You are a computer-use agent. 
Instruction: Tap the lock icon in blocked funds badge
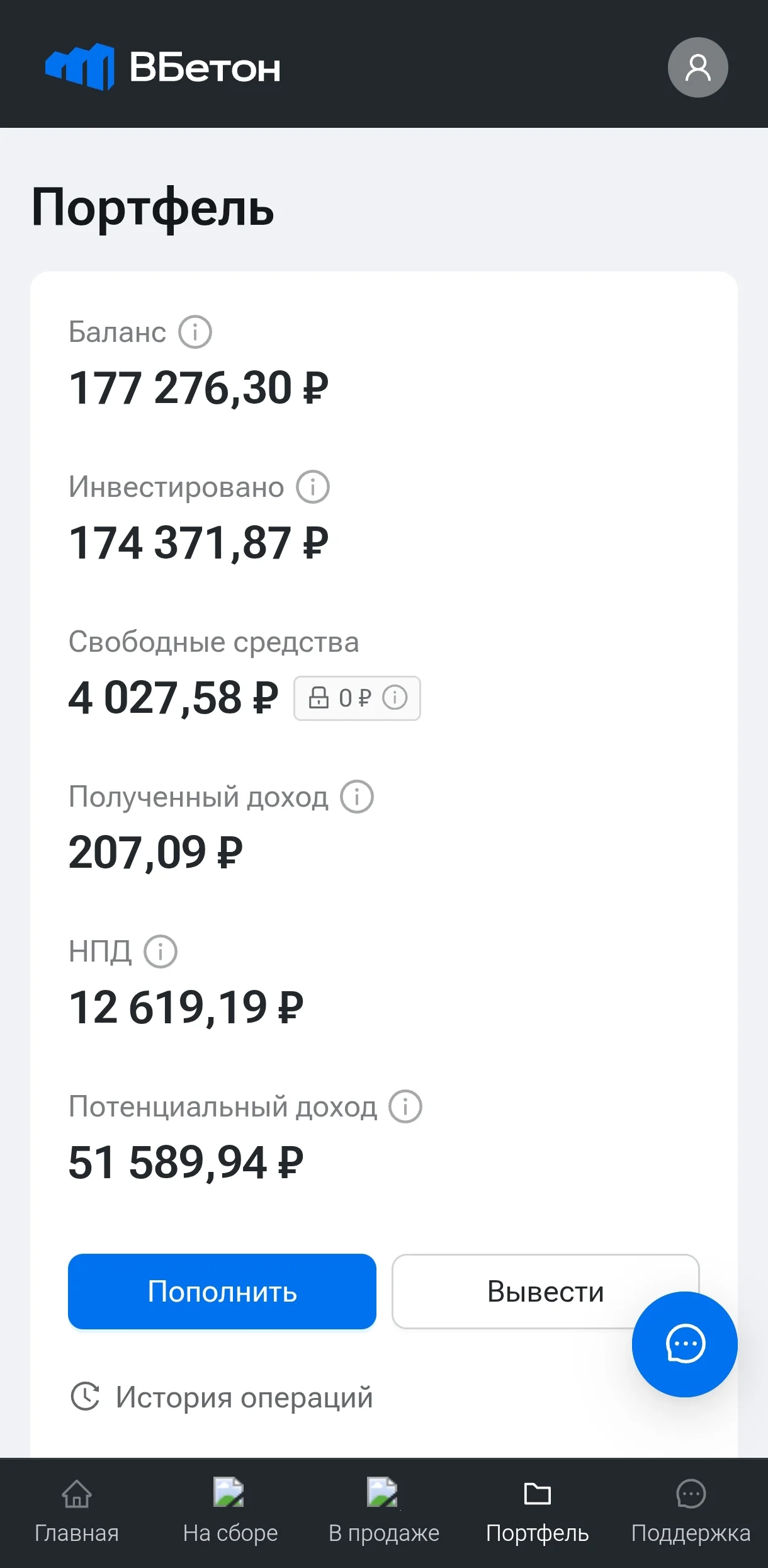[319, 697]
